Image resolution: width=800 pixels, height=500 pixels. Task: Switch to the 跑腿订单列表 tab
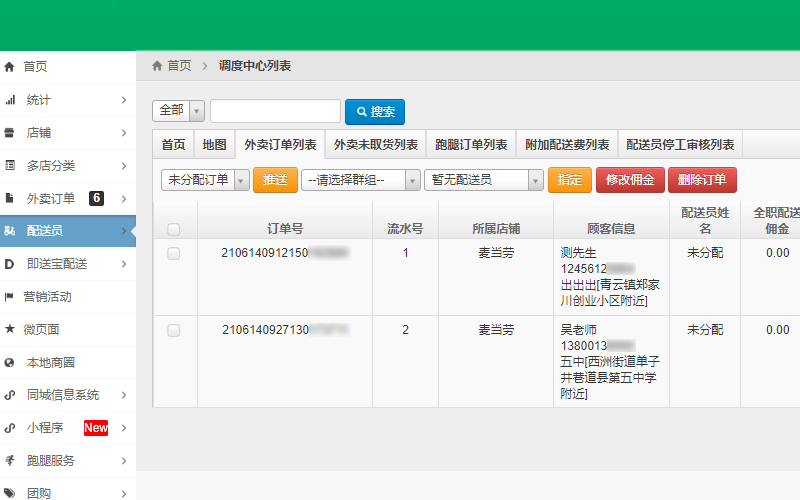click(x=471, y=144)
